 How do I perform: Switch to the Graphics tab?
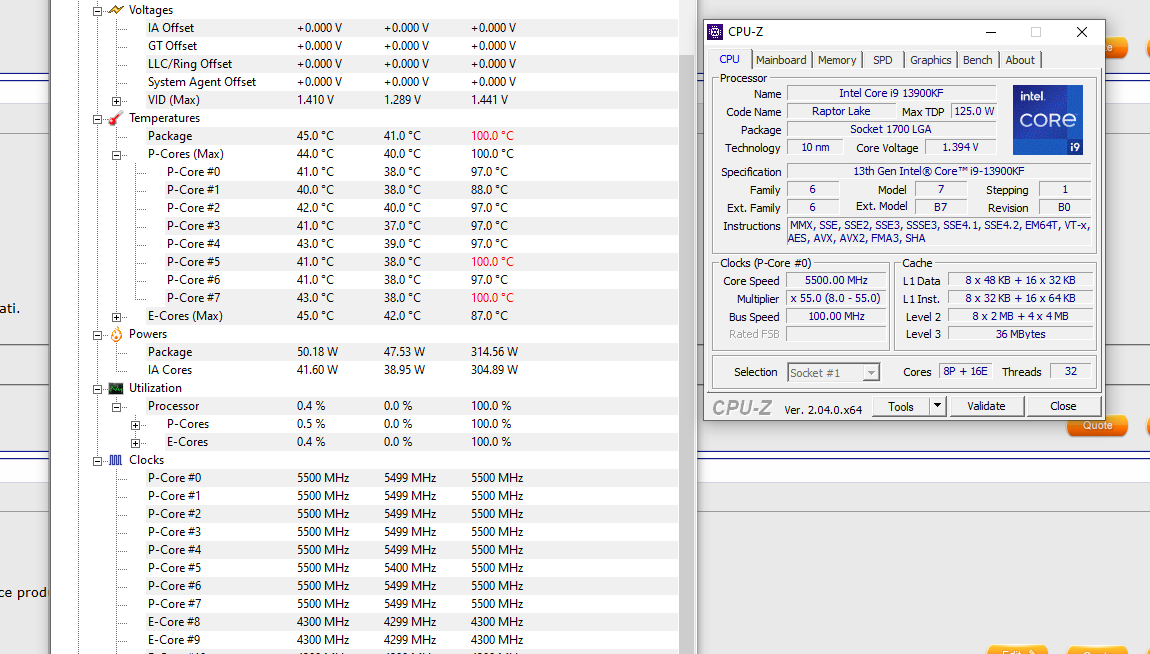(x=931, y=60)
